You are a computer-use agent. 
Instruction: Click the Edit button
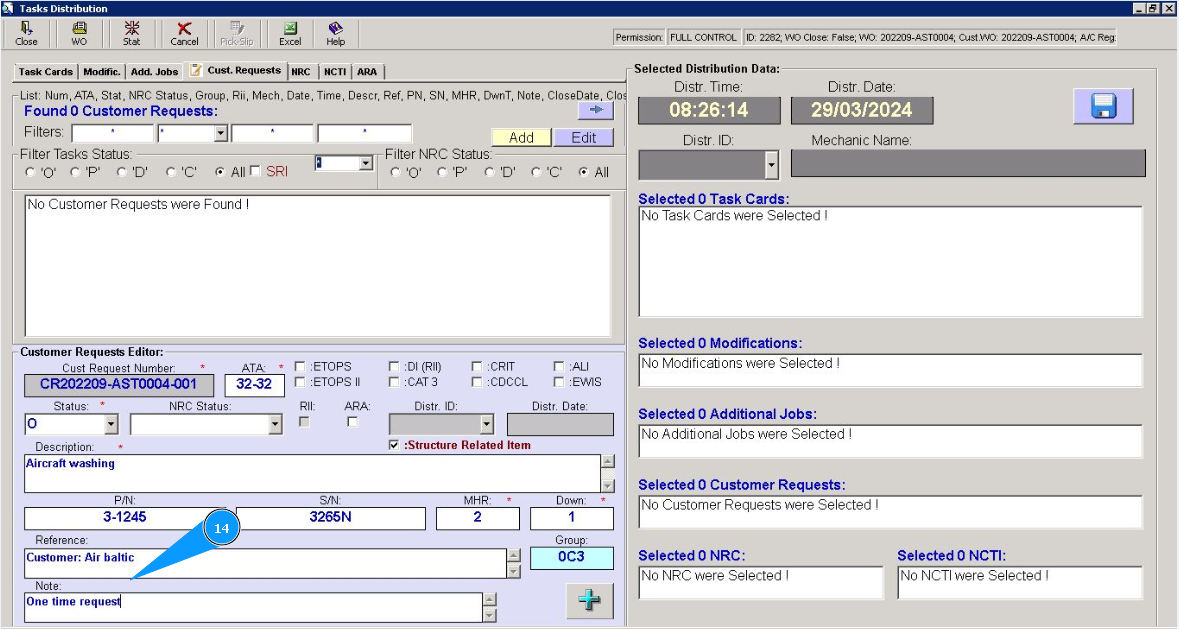pos(583,138)
